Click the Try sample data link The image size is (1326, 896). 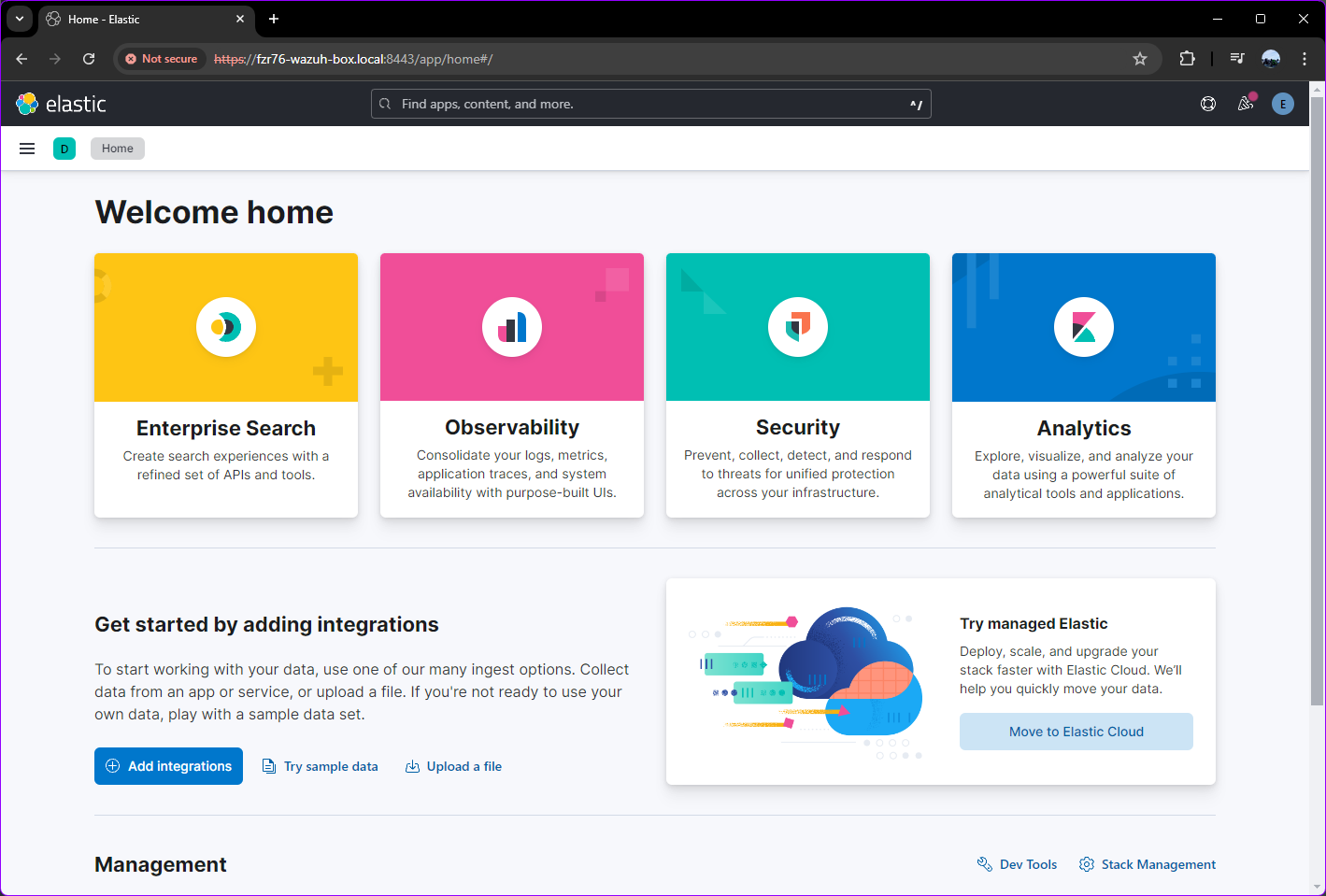[321, 766]
